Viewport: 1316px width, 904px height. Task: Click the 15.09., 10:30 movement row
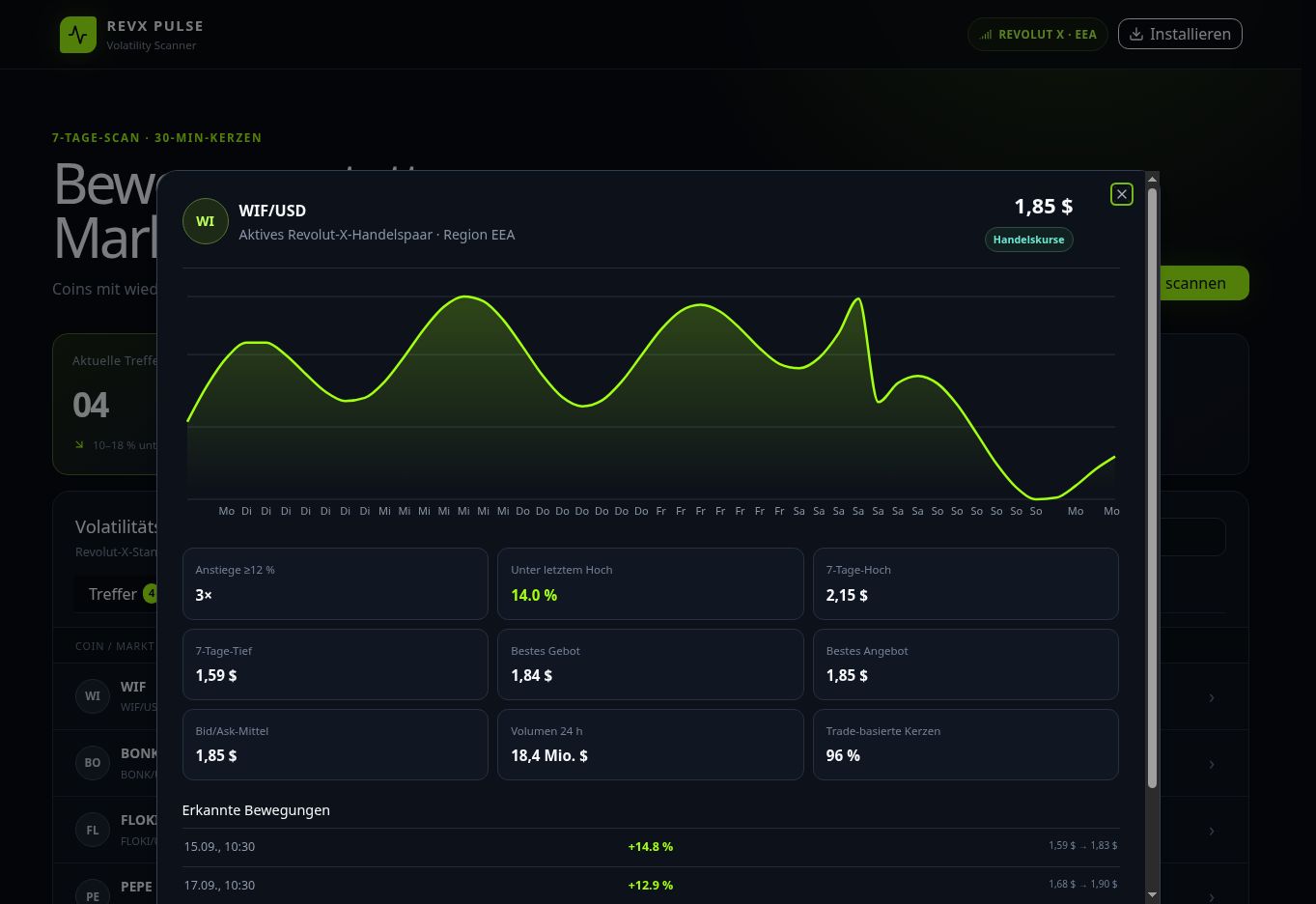coord(651,847)
